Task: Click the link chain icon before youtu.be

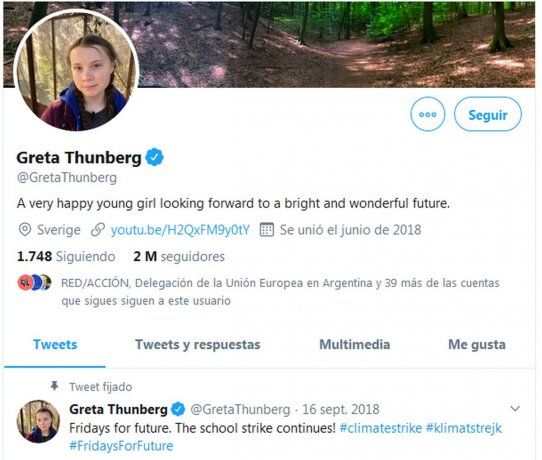Action: 98,230
